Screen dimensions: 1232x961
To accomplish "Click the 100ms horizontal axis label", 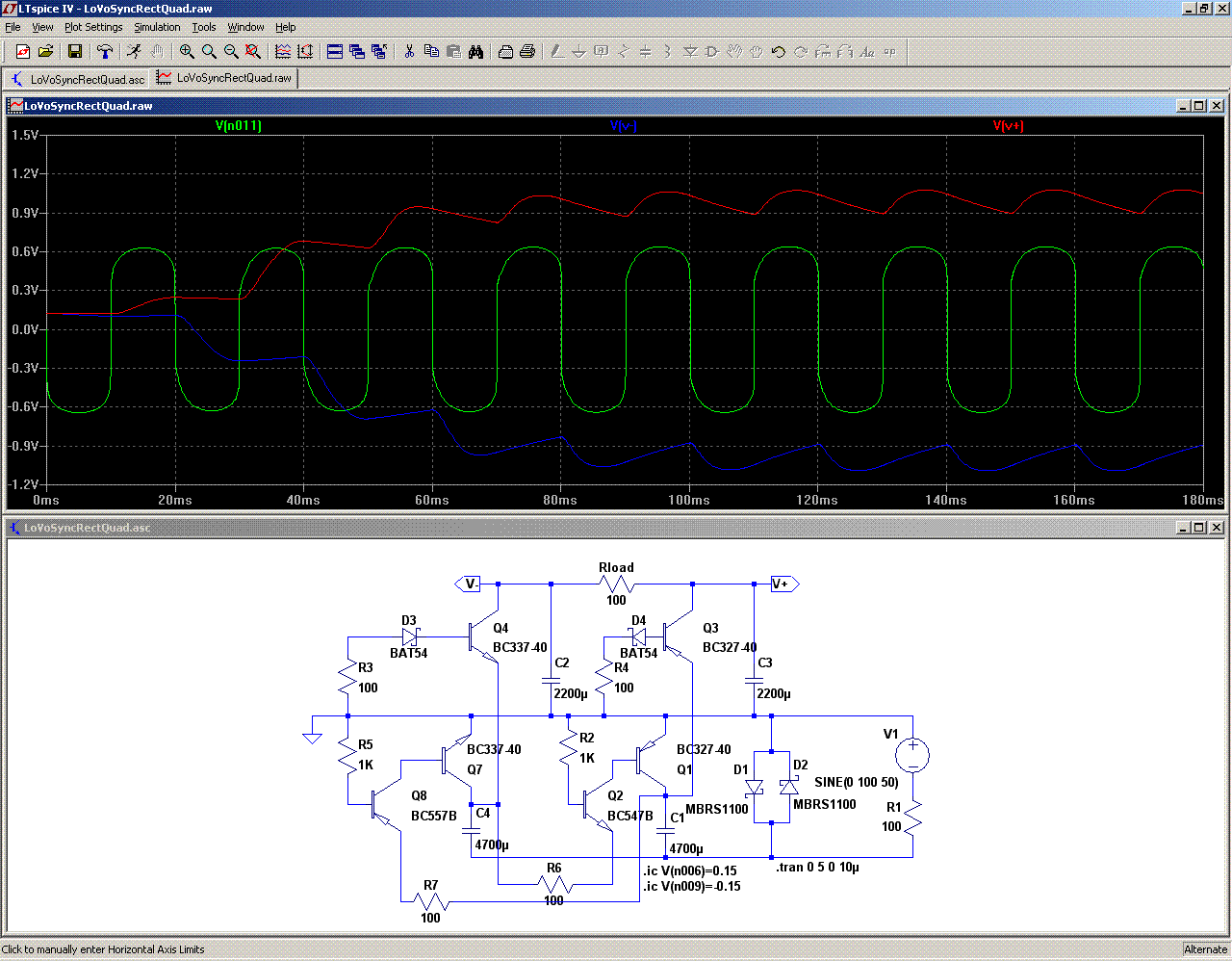I will click(689, 500).
